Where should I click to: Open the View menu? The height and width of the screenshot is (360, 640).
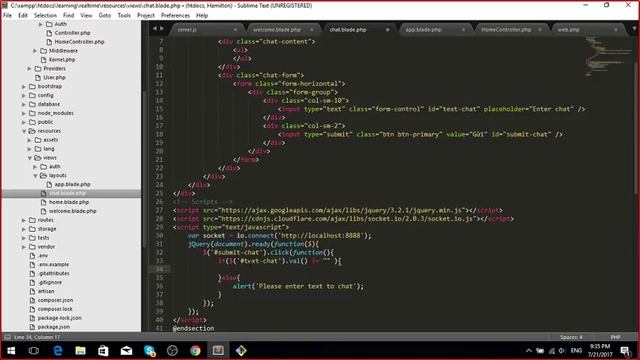(x=86, y=16)
